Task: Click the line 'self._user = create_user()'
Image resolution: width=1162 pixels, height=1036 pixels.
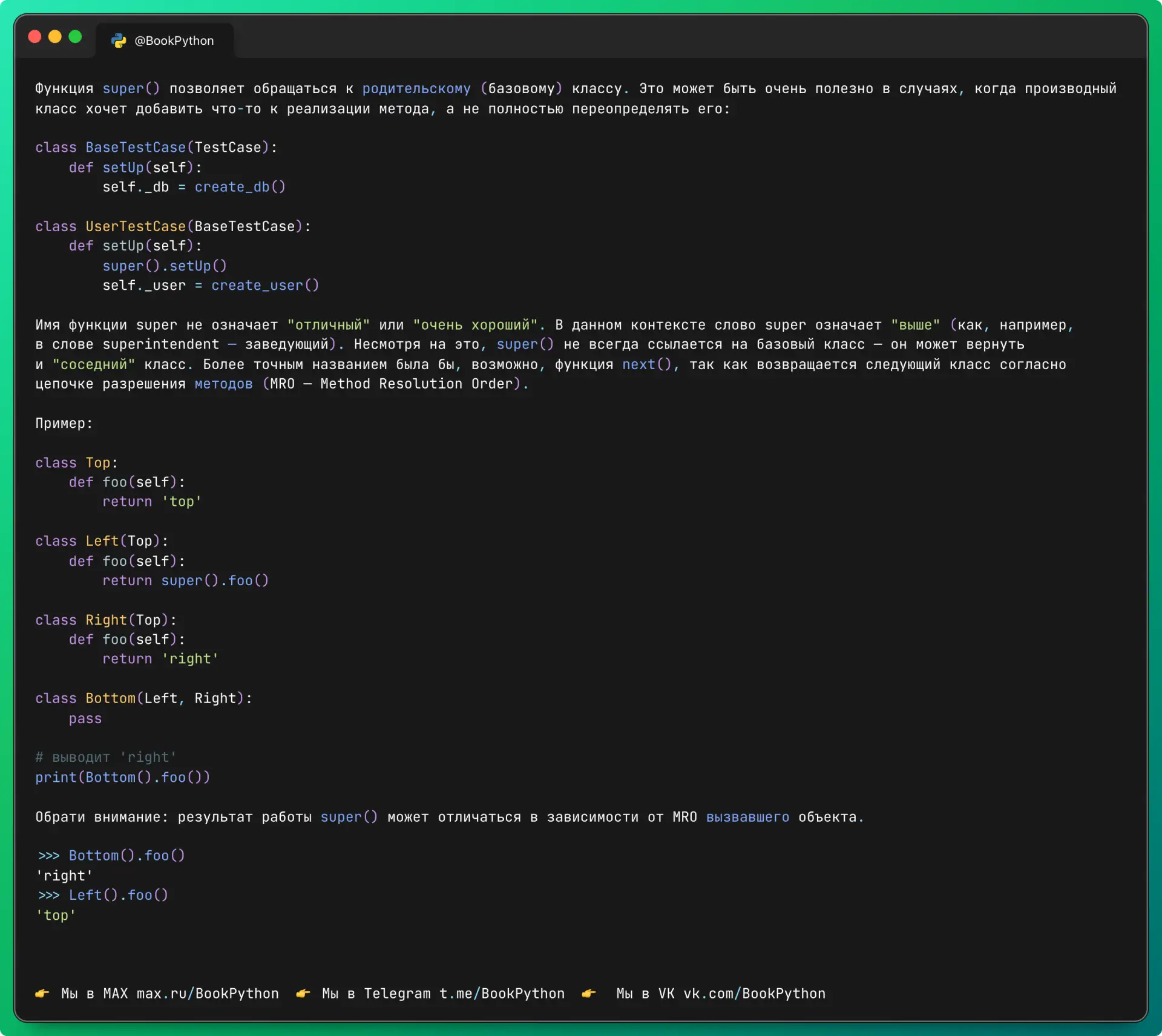Action: click(x=211, y=285)
